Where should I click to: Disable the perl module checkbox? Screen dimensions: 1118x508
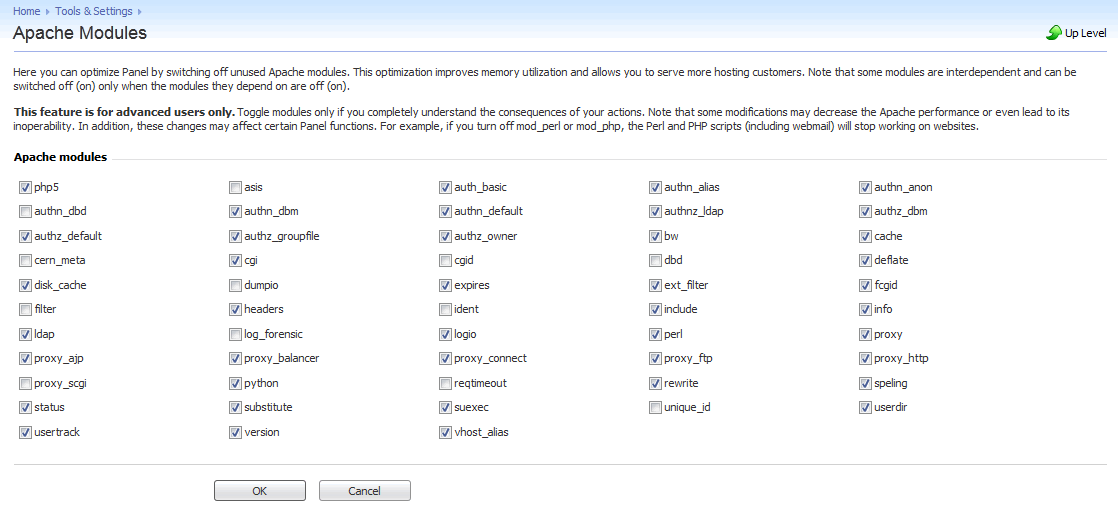(655, 334)
